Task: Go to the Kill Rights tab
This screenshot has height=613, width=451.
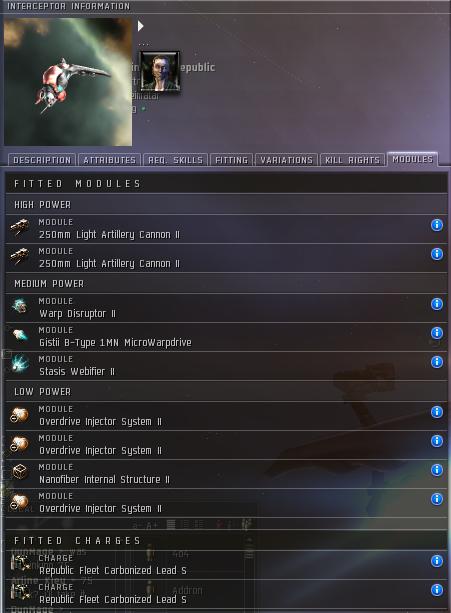Action: tap(353, 160)
